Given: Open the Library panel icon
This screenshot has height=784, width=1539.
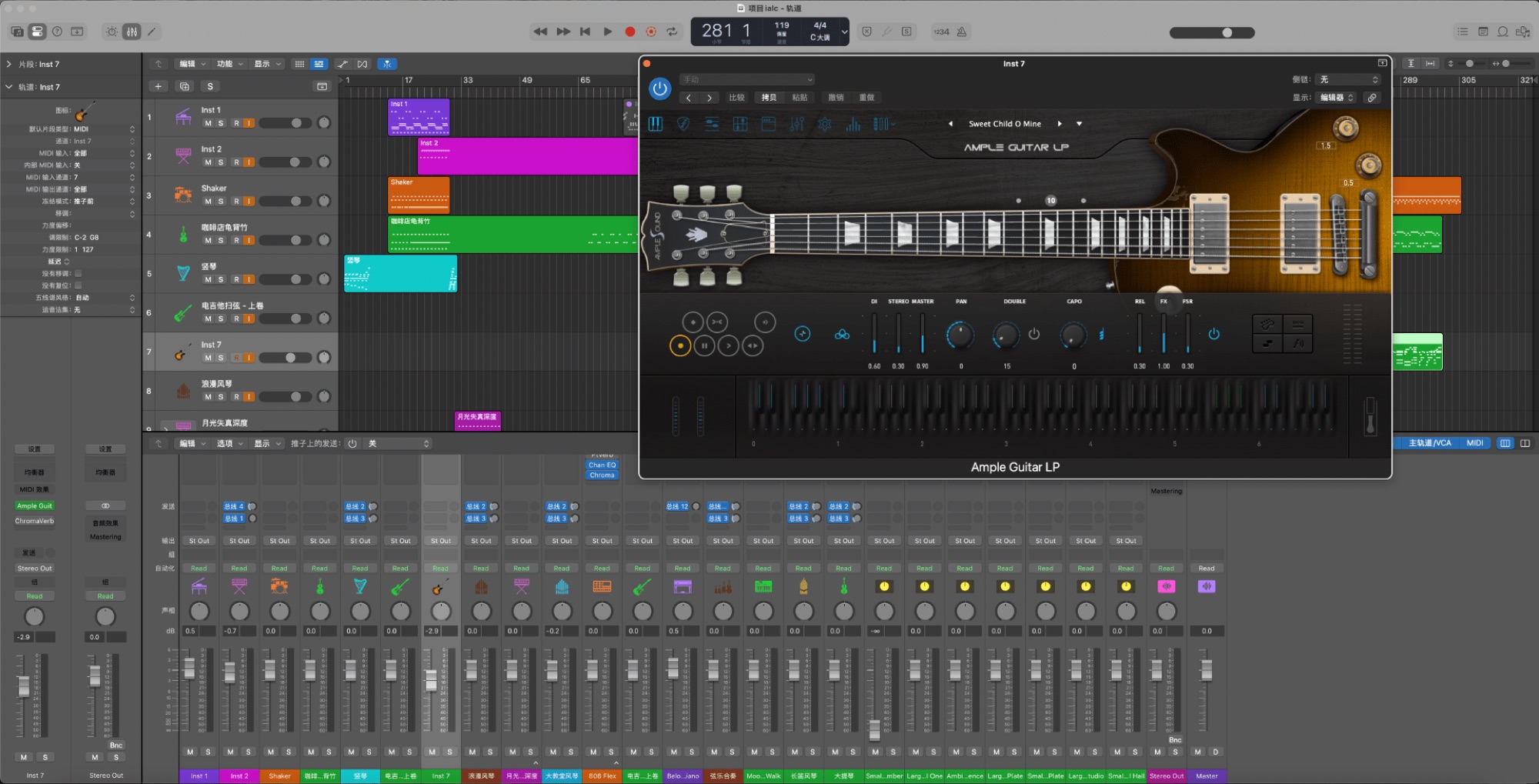Looking at the screenshot, I should click(17, 32).
